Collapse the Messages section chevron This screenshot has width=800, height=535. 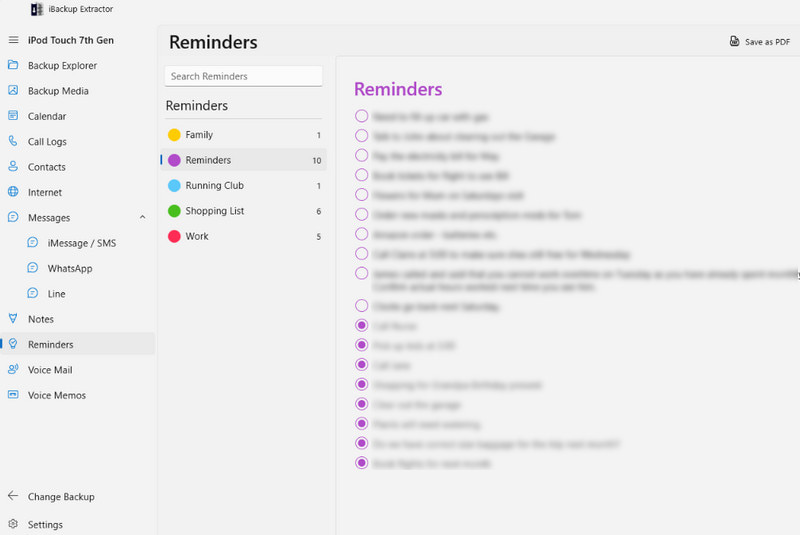pos(142,217)
